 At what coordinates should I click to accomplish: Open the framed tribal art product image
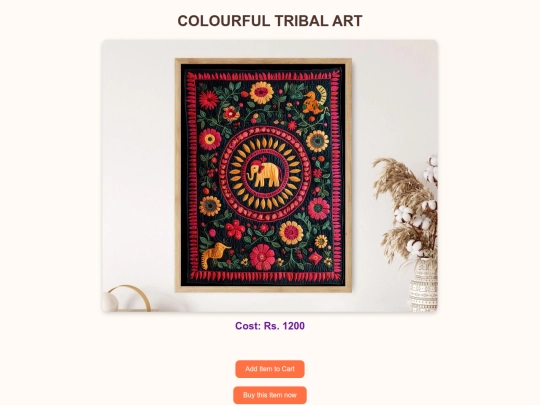coord(270,176)
